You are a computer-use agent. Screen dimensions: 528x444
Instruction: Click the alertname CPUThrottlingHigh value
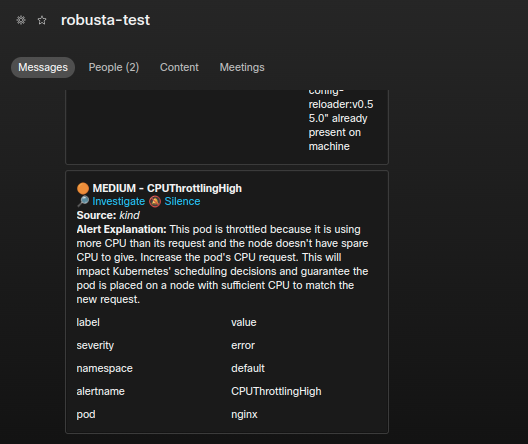(276, 391)
